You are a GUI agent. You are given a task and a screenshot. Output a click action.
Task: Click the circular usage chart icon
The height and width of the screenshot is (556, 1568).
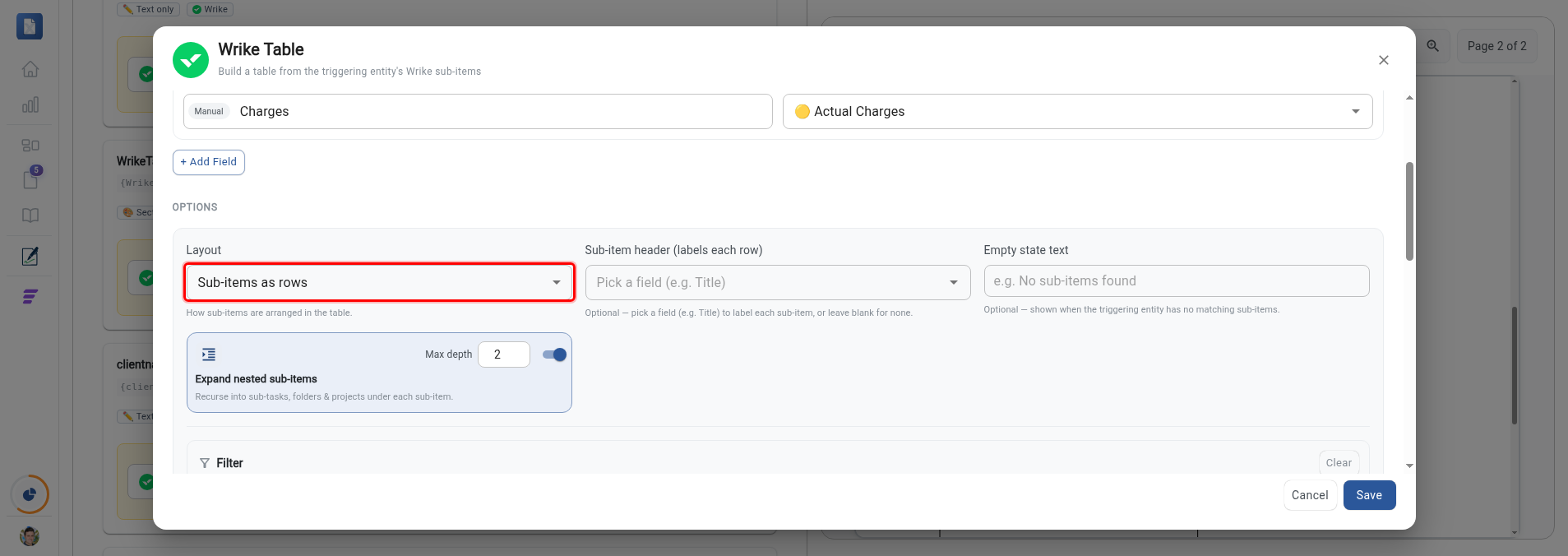pyautogui.click(x=30, y=494)
